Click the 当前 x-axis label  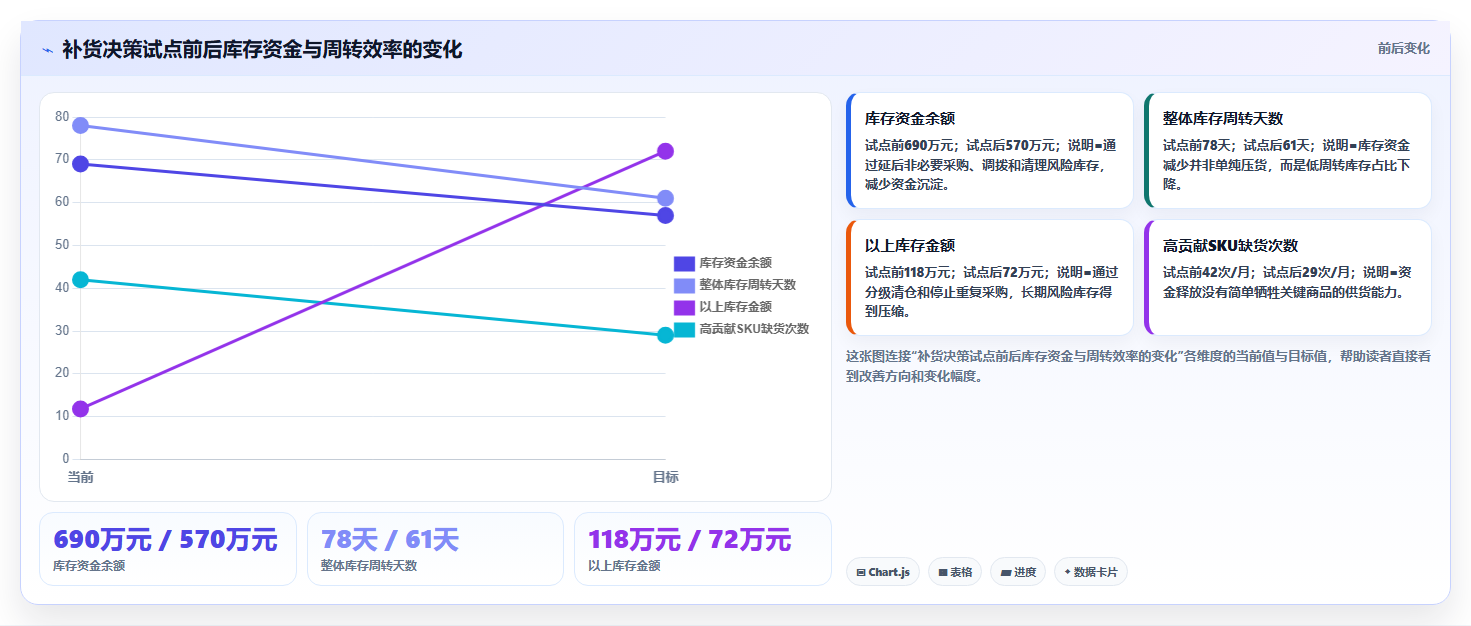coord(81,477)
